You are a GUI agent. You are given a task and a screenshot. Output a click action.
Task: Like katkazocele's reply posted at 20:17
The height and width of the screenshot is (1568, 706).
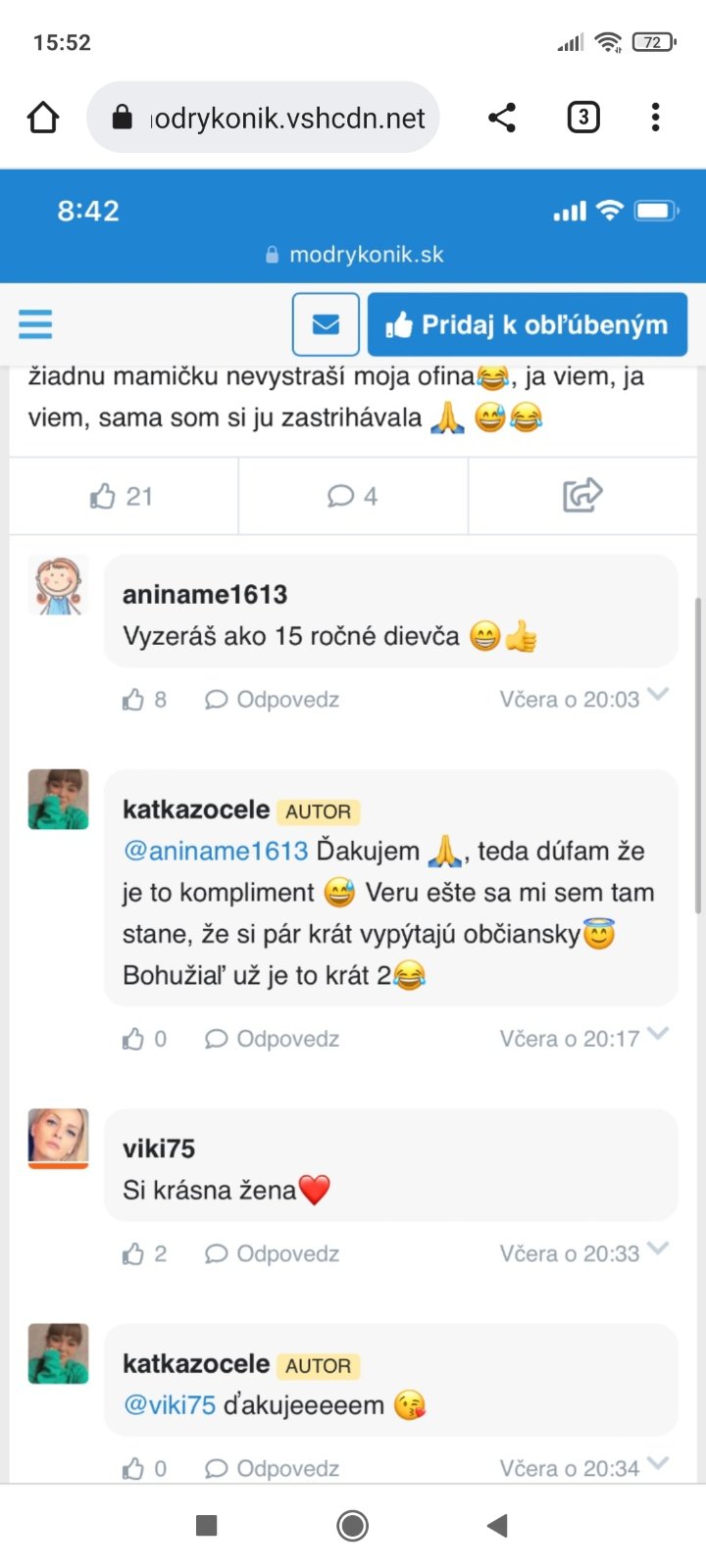pos(144,1039)
